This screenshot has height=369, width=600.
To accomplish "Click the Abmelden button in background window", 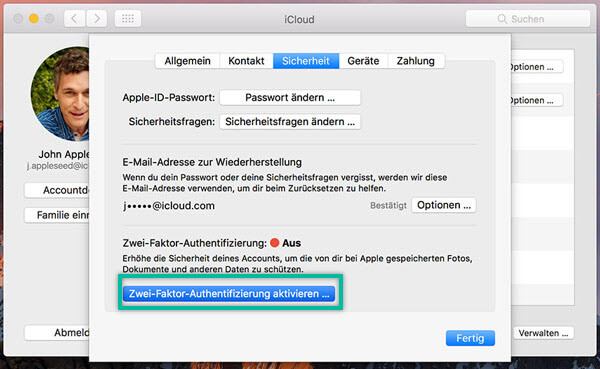I will coord(57,333).
